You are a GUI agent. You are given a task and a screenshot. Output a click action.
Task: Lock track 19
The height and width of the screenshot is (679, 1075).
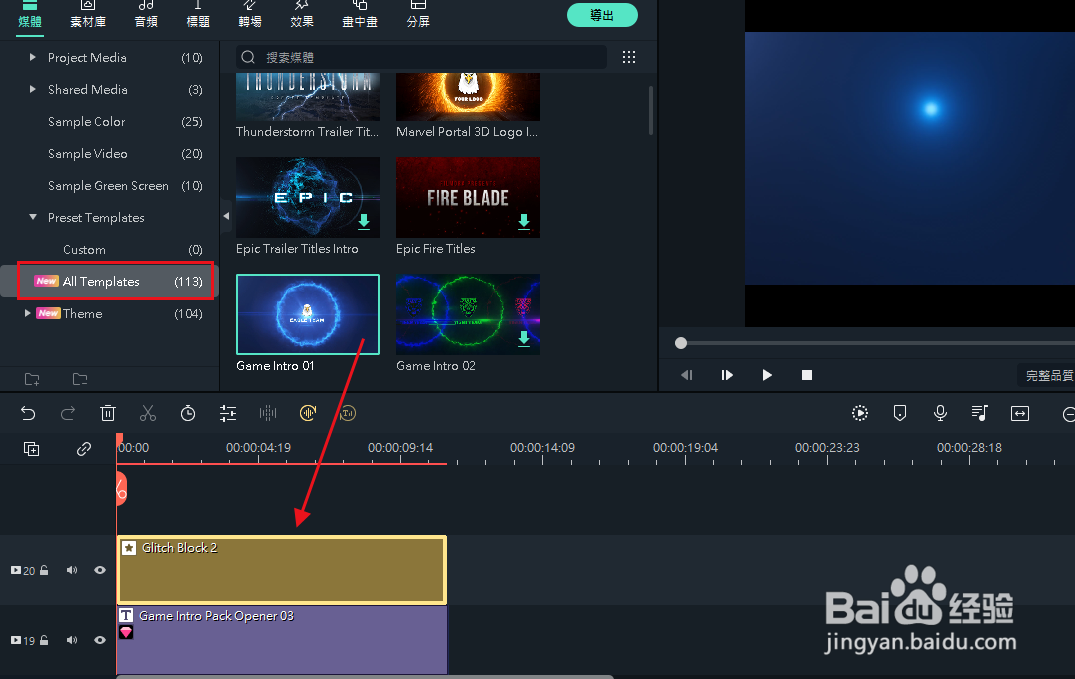coord(45,641)
